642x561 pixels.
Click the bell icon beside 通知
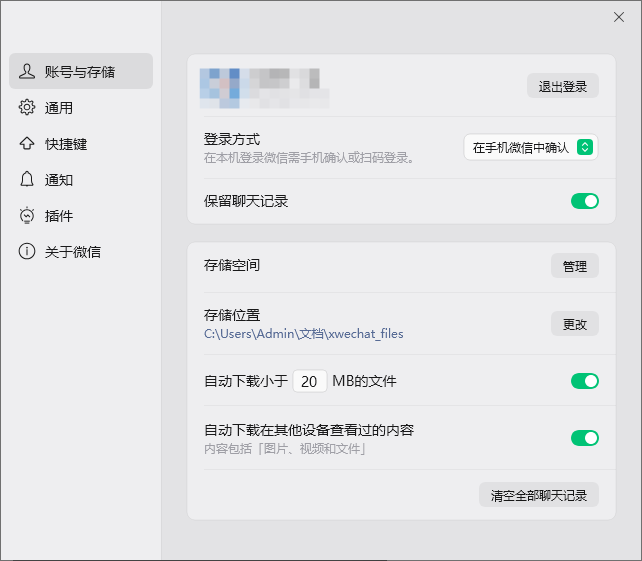click(x=27, y=179)
